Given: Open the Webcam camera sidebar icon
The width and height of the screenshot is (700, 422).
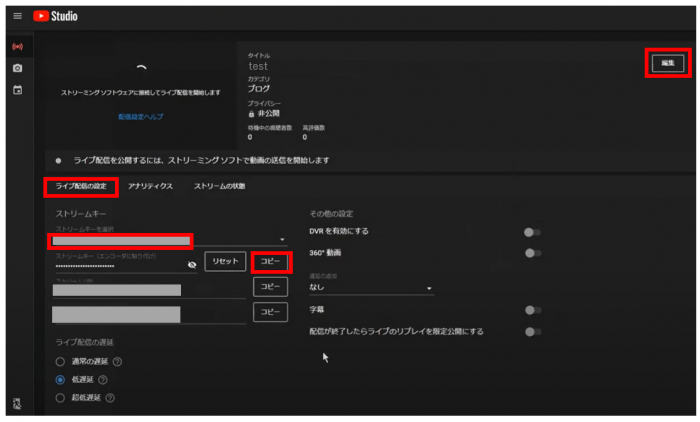Looking at the screenshot, I should pos(17,68).
